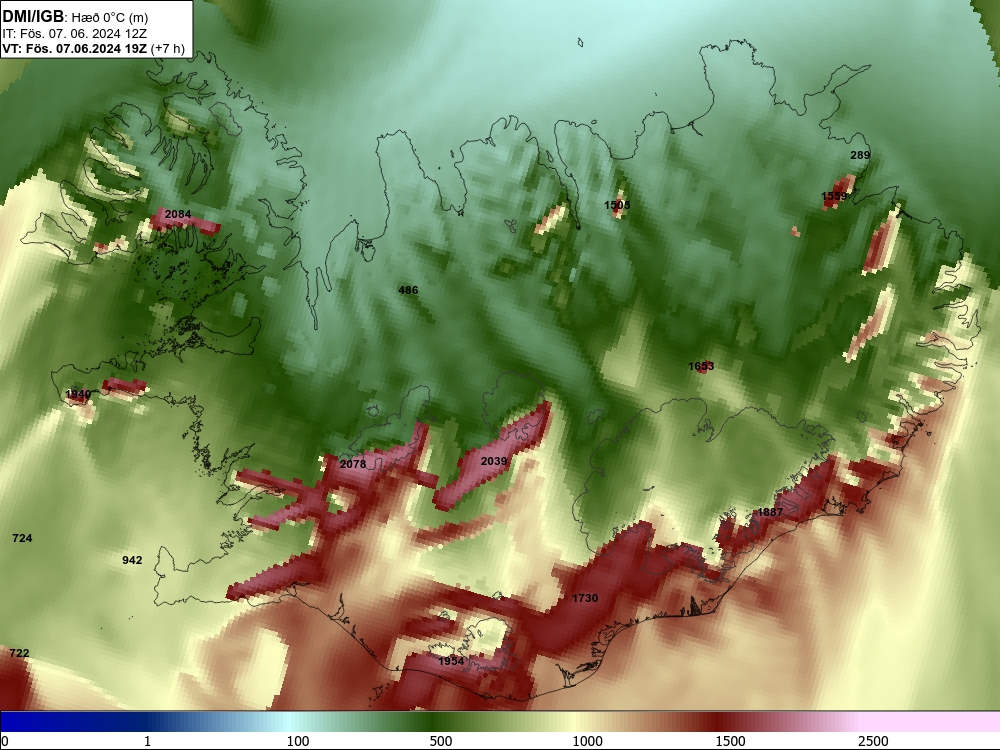The height and width of the screenshot is (750, 1000).
Task: Click the 500 tick on the color scale
Action: coord(441,741)
